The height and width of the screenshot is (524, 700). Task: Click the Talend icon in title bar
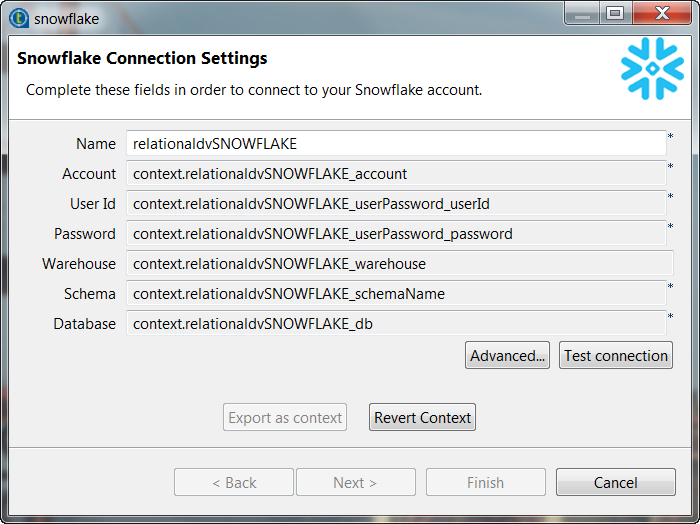[x=18, y=16]
